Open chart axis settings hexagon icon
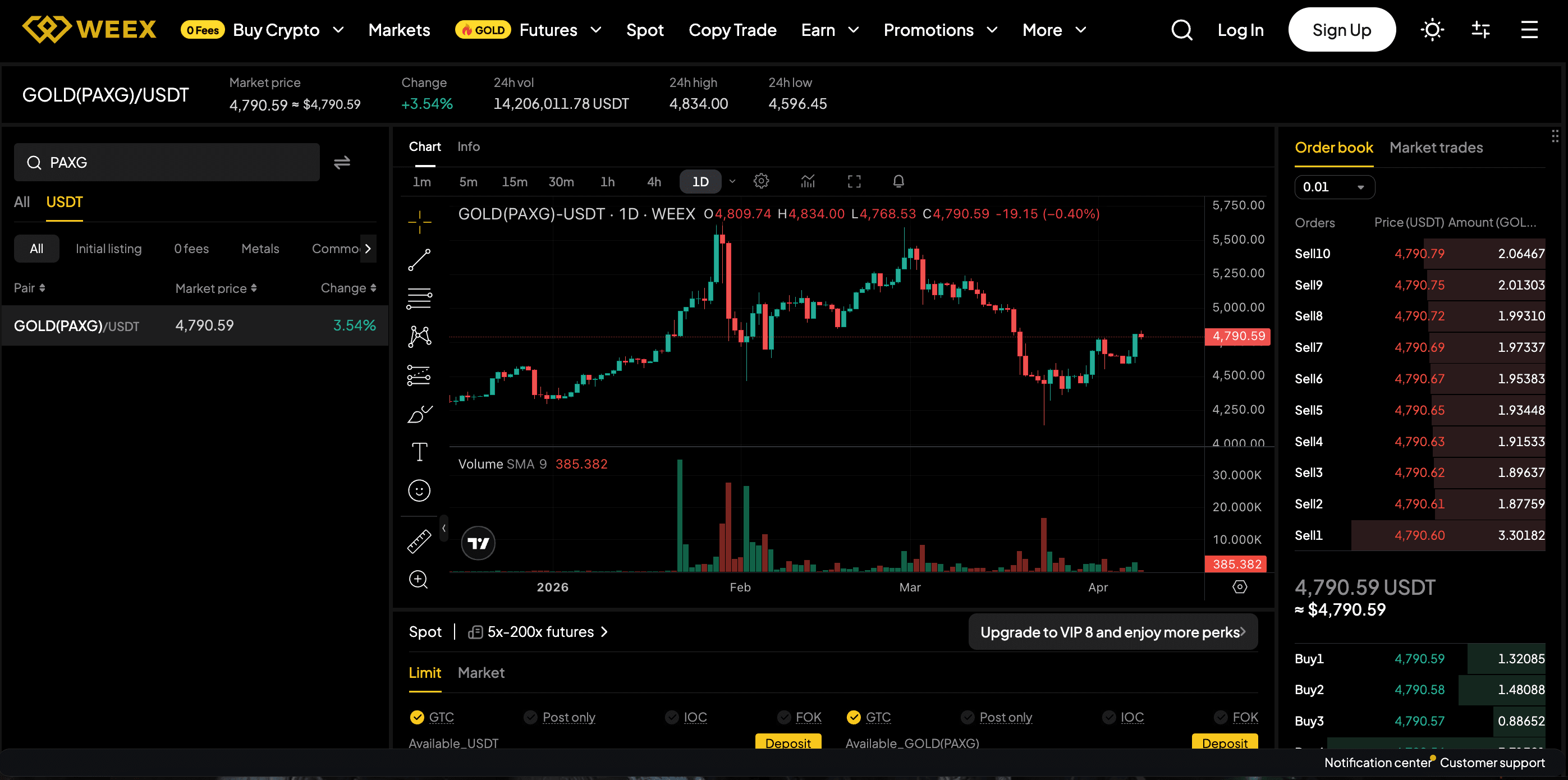This screenshot has height=780, width=1568. [1240, 586]
